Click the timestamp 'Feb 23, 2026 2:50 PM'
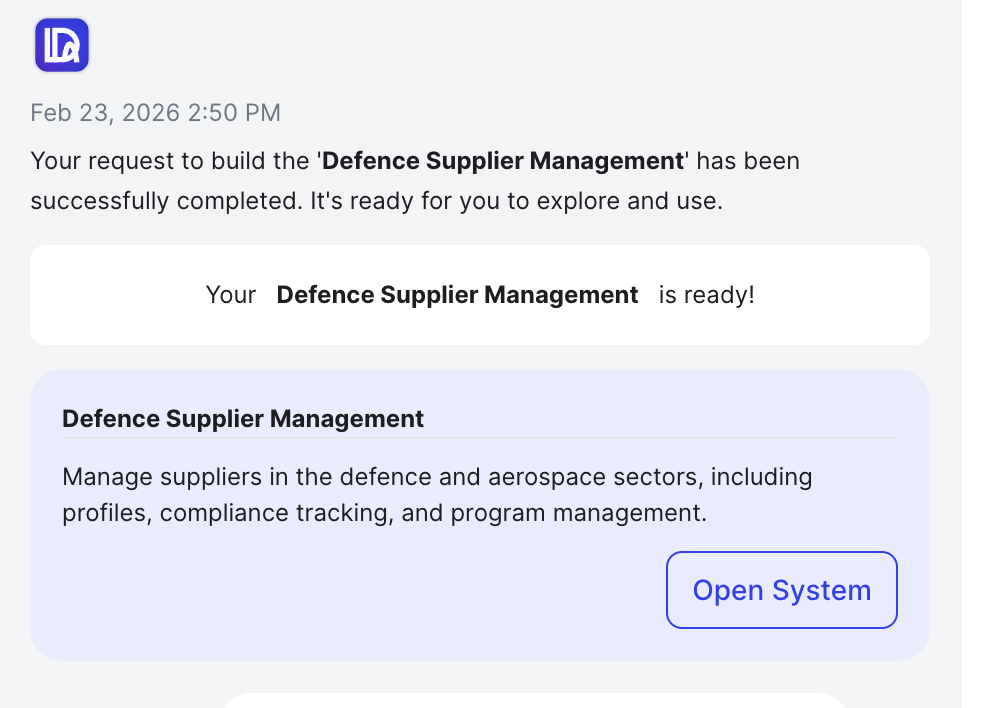Screen dimensions: 986x708 coord(155,112)
